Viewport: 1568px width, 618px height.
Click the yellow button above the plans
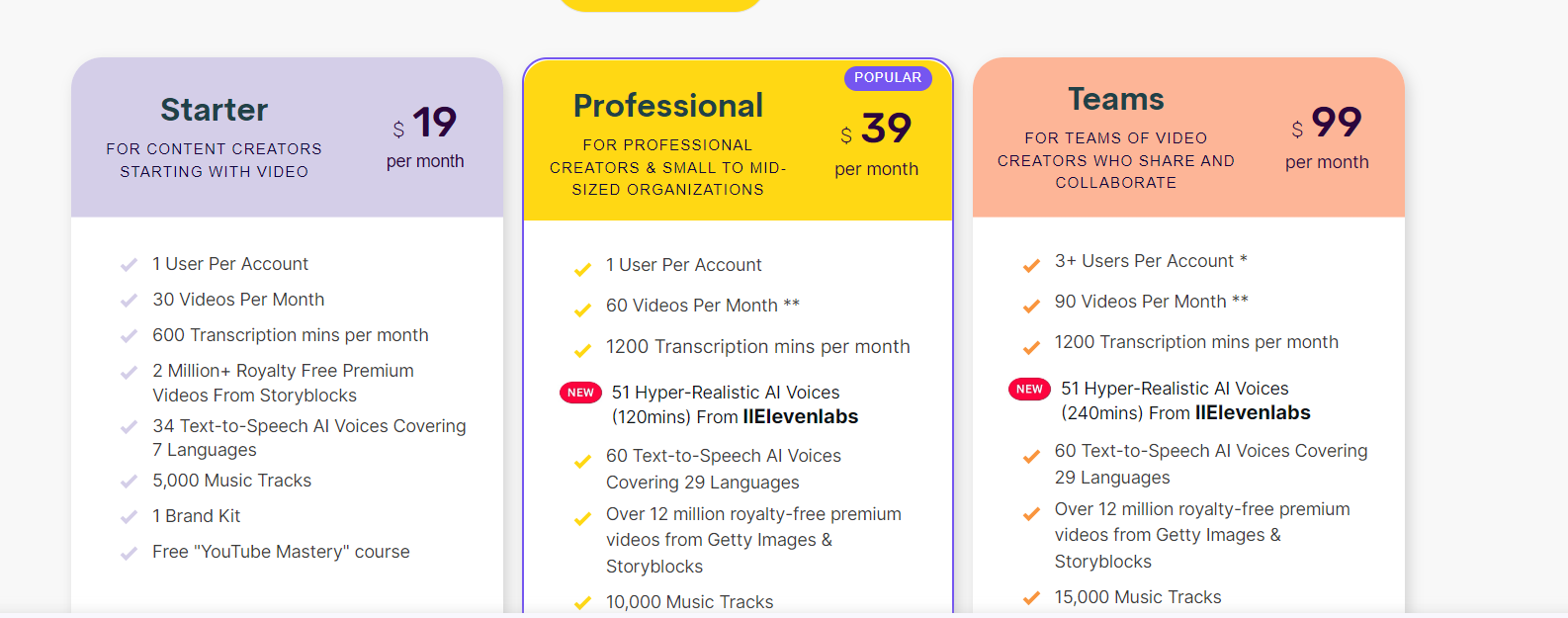(660, 5)
